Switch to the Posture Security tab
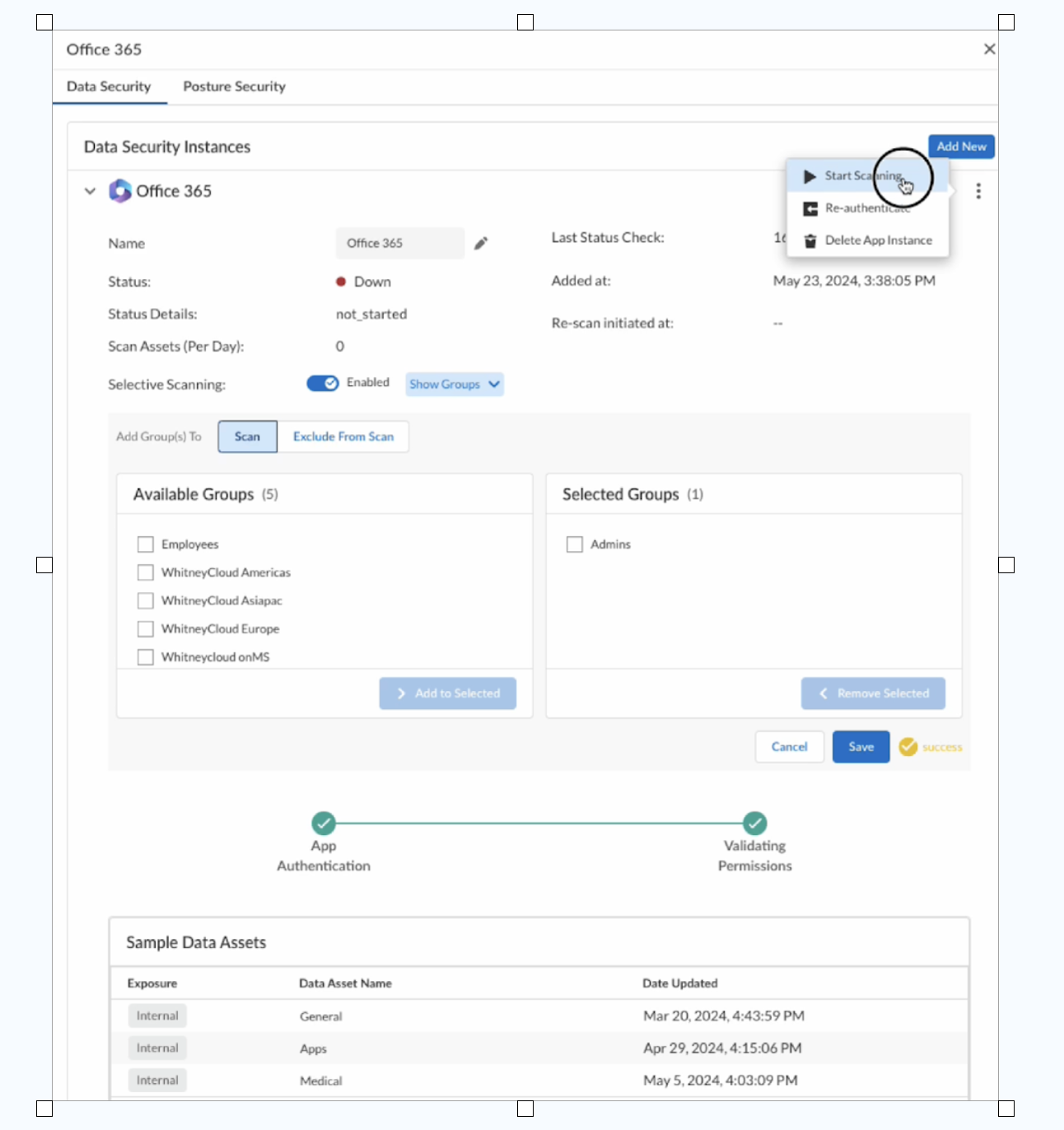The height and width of the screenshot is (1130, 1064). click(234, 86)
